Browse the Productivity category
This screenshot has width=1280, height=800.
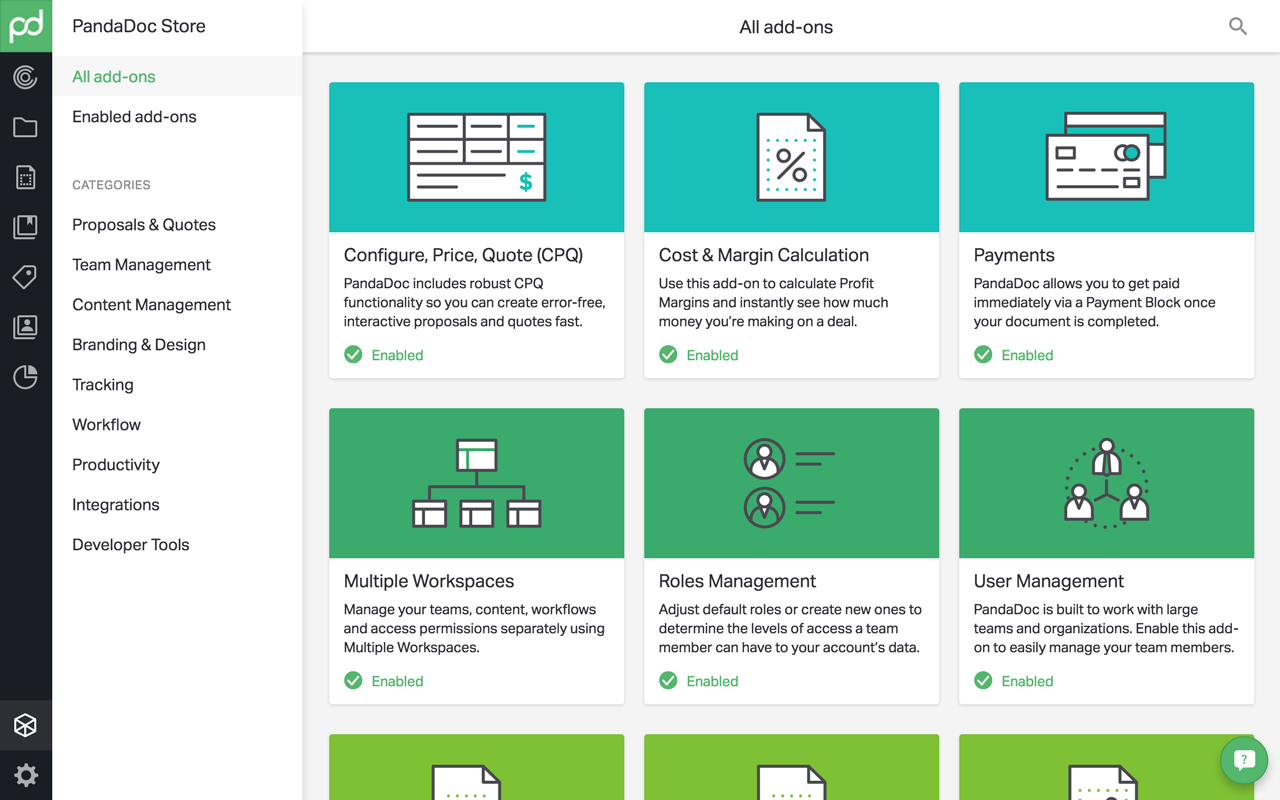coord(116,465)
